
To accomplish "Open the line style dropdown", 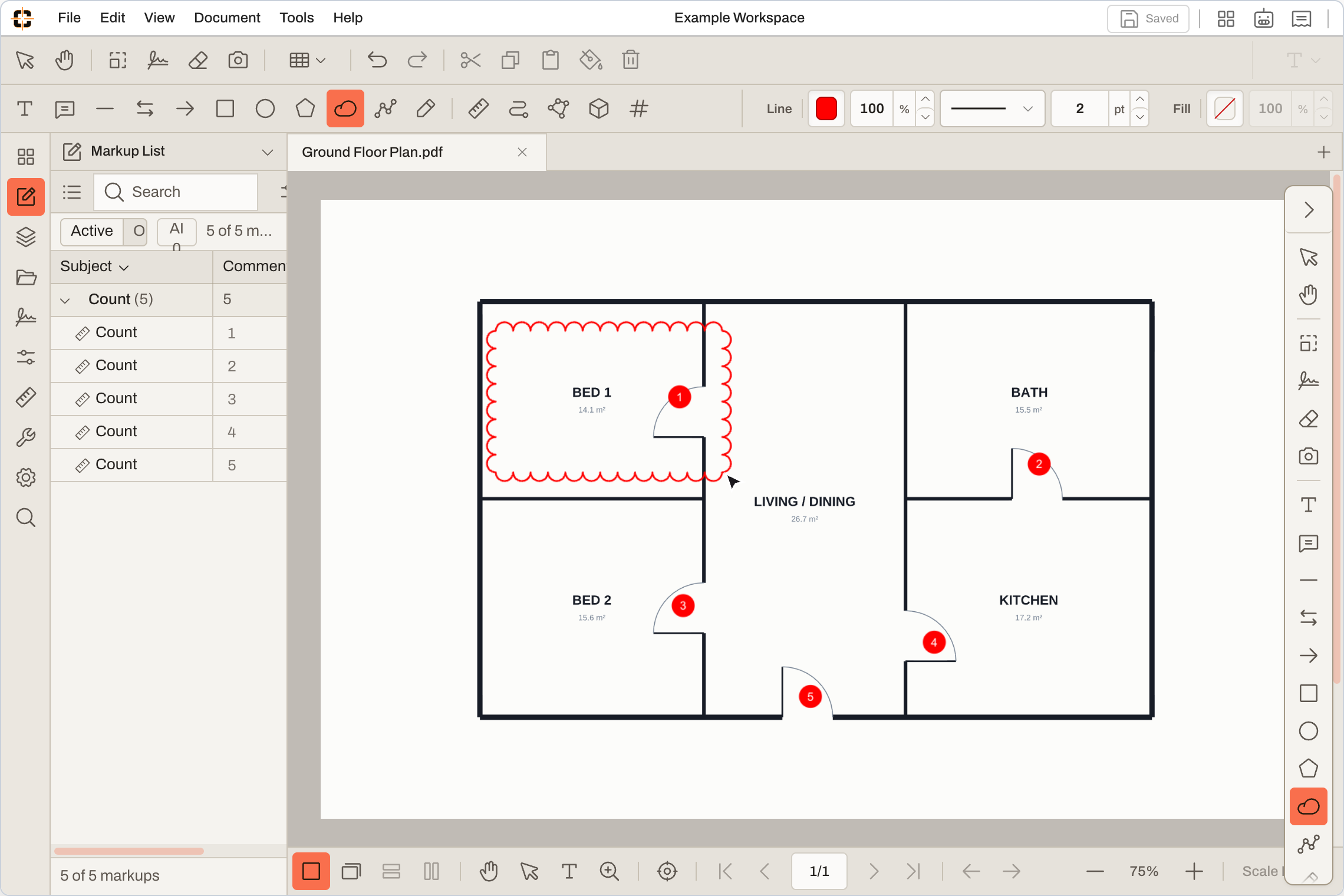I will point(992,108).
